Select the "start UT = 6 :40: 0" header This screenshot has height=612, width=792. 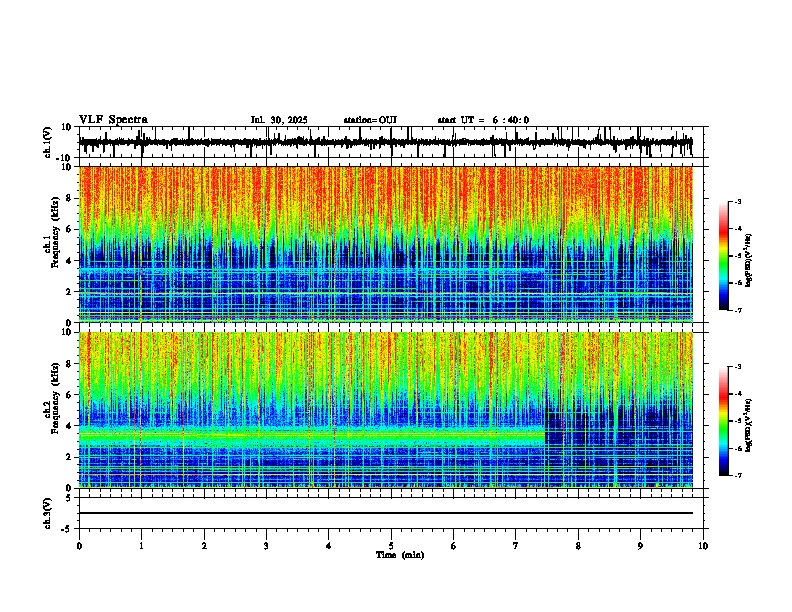483,120
